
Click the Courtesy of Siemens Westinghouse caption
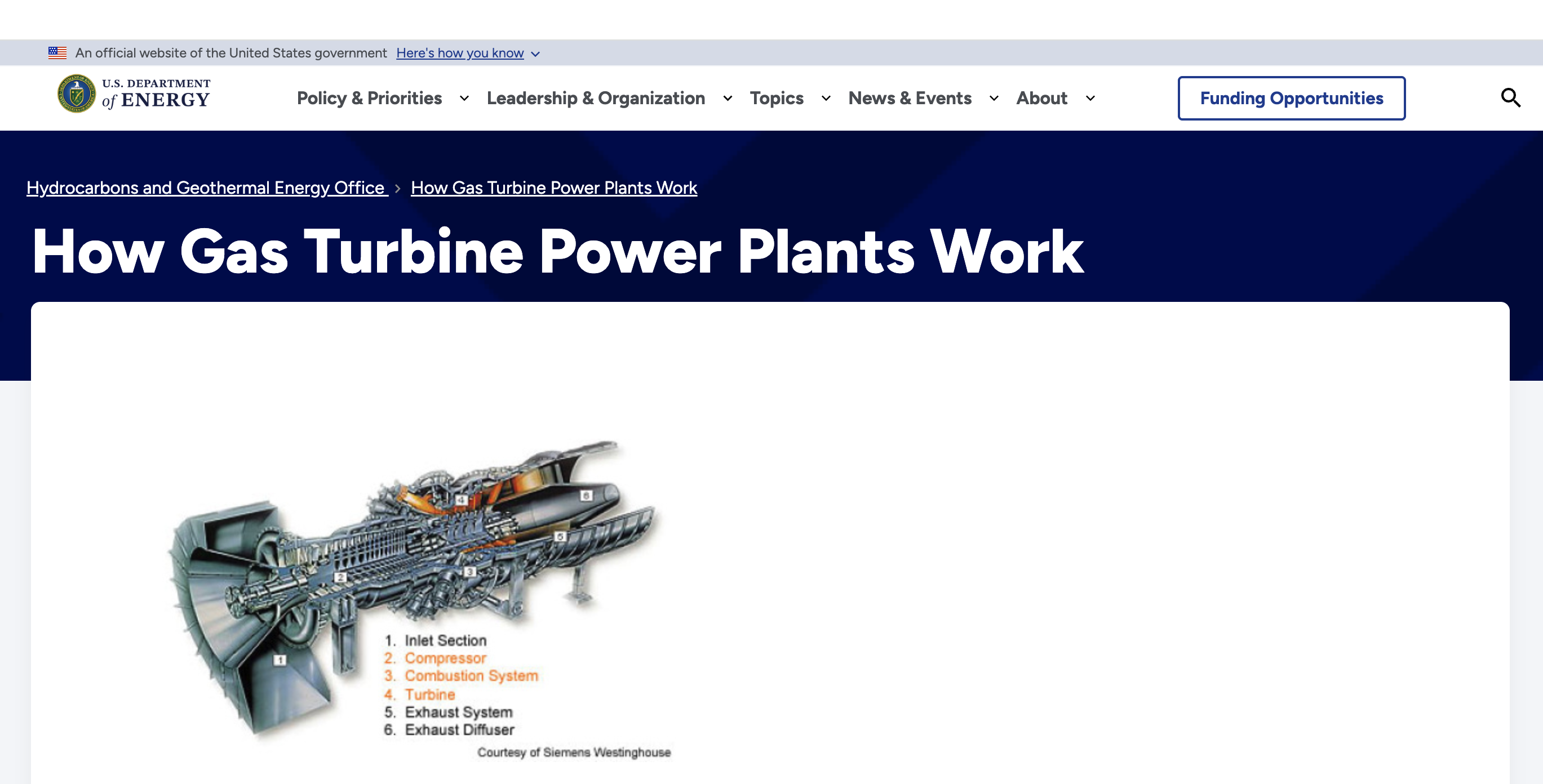coord(574,752)
